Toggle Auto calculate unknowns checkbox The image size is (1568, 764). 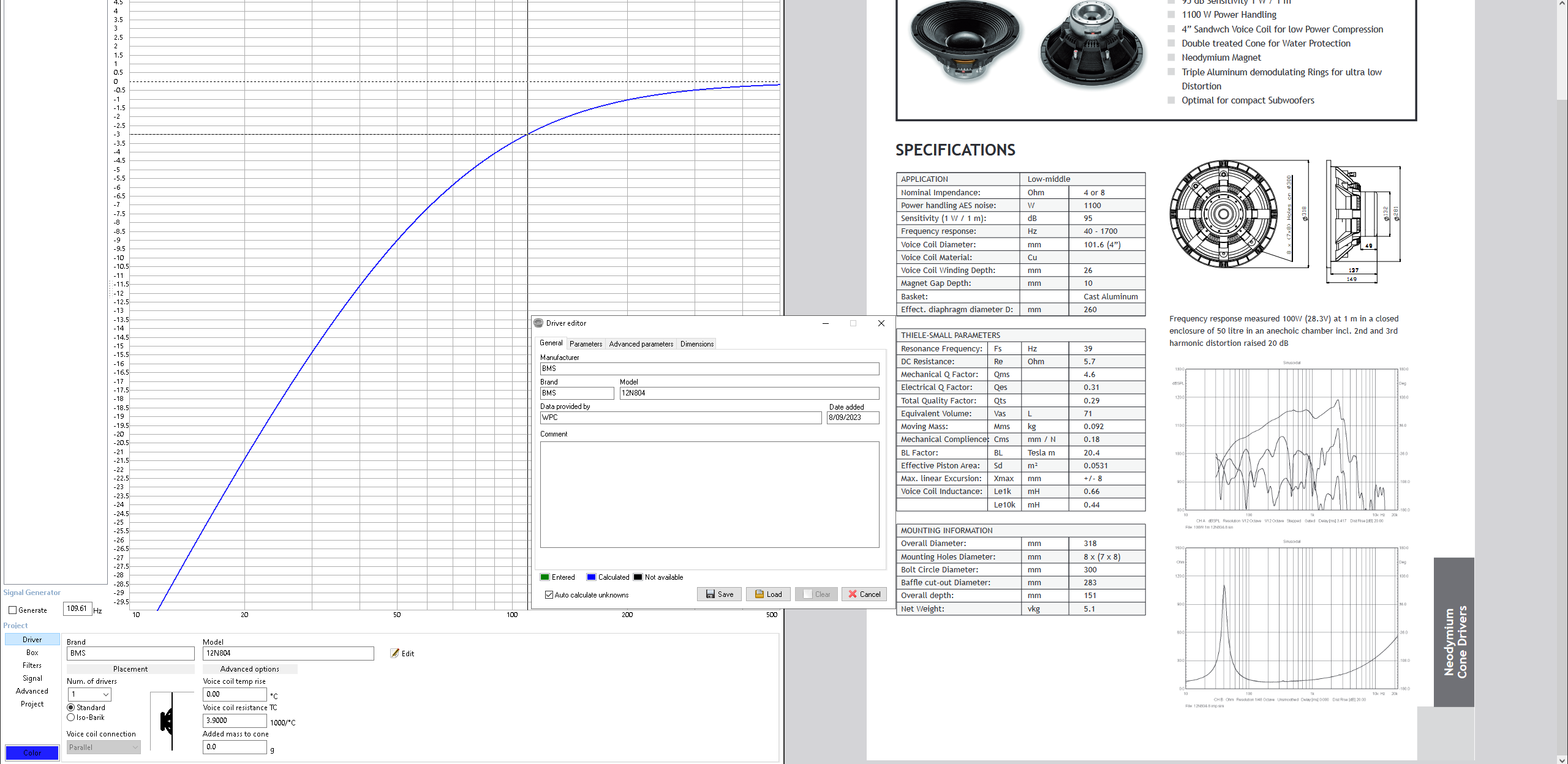click(x=549, y=595)
